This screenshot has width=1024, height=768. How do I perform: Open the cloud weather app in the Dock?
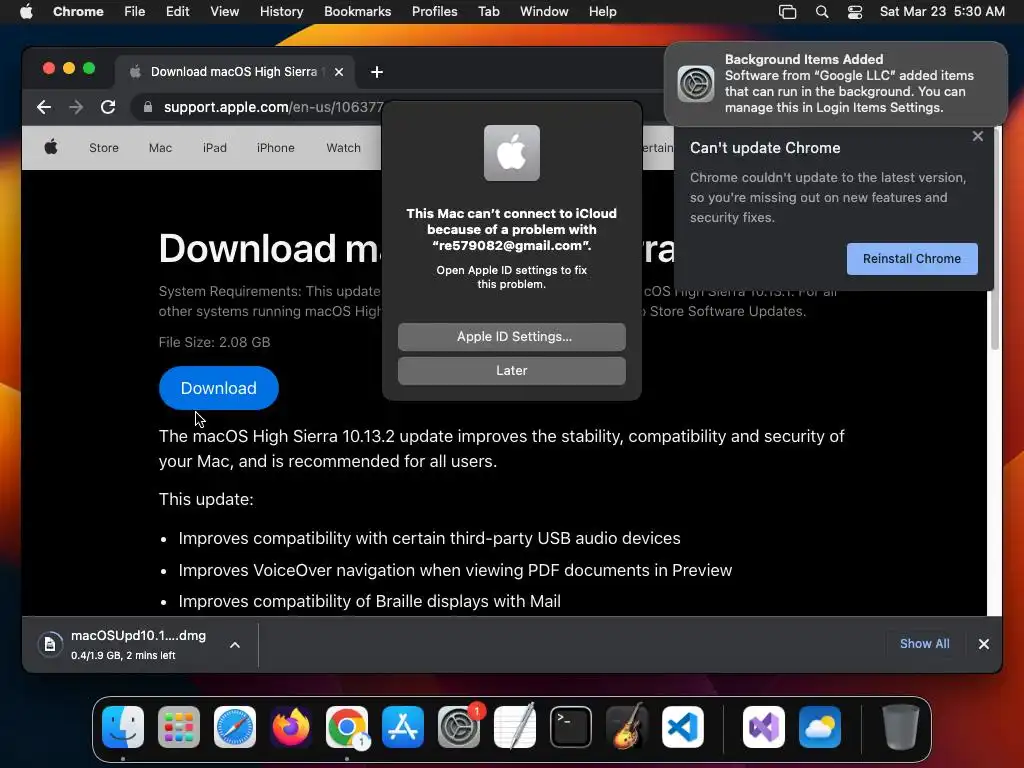820,727
